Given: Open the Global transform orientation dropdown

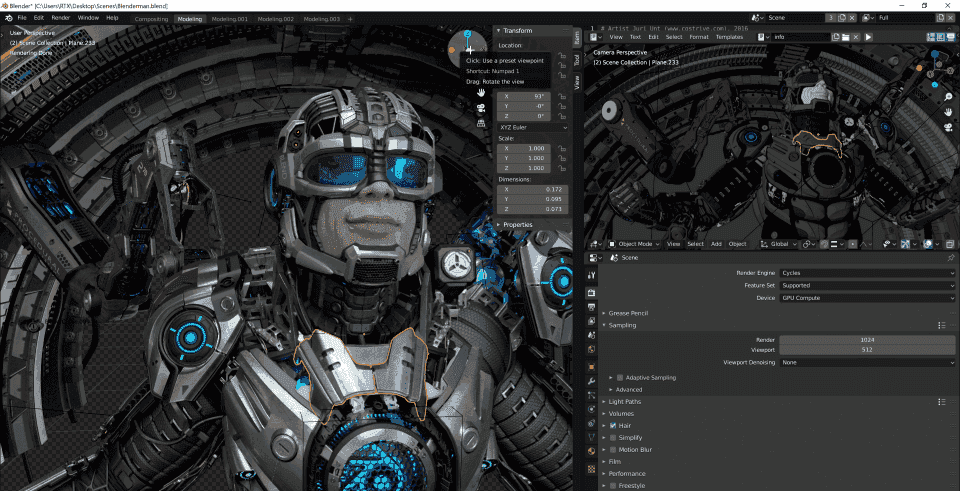Looking at the screenshot, I should [778, 244].
